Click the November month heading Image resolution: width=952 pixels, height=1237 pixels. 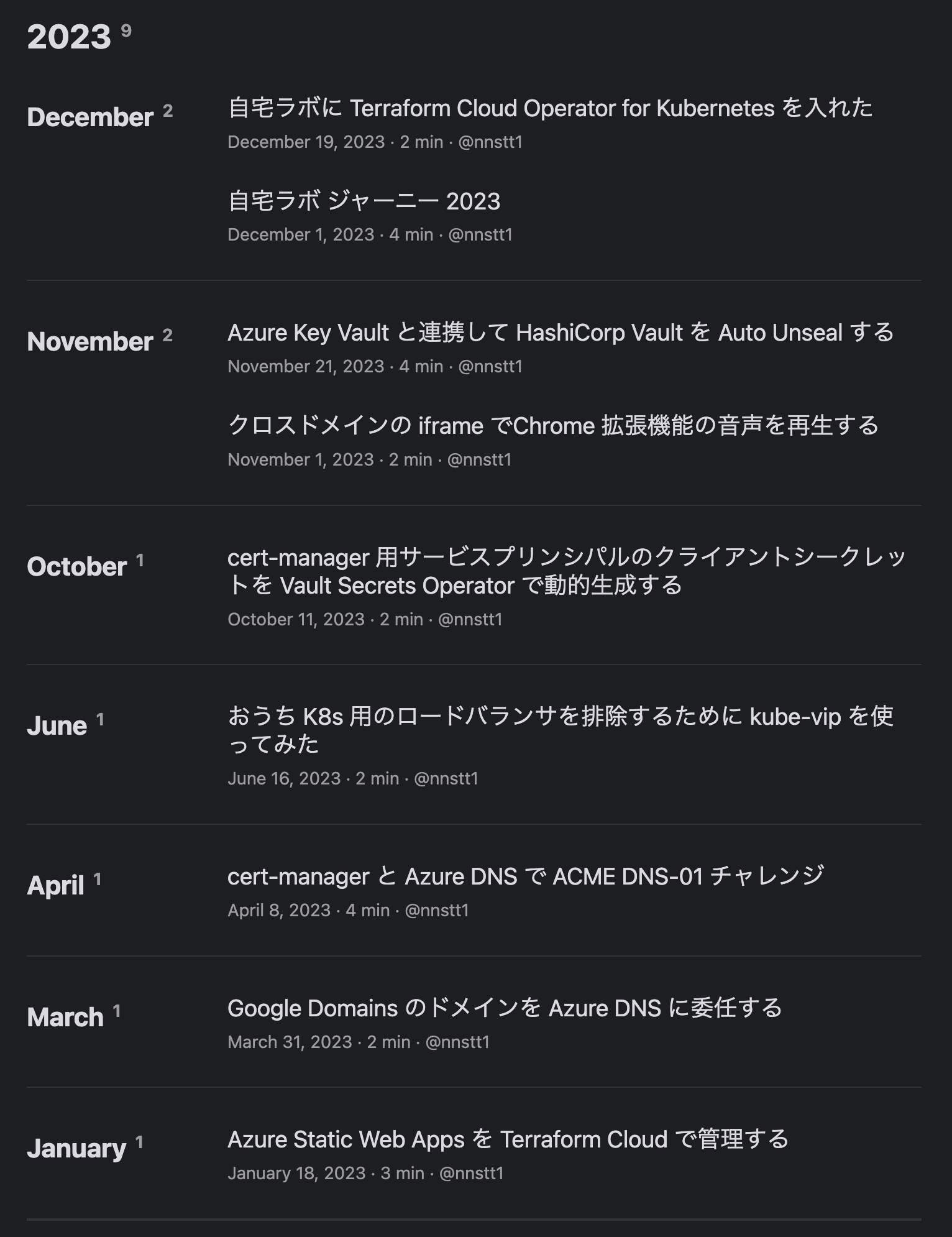point(90,342)
